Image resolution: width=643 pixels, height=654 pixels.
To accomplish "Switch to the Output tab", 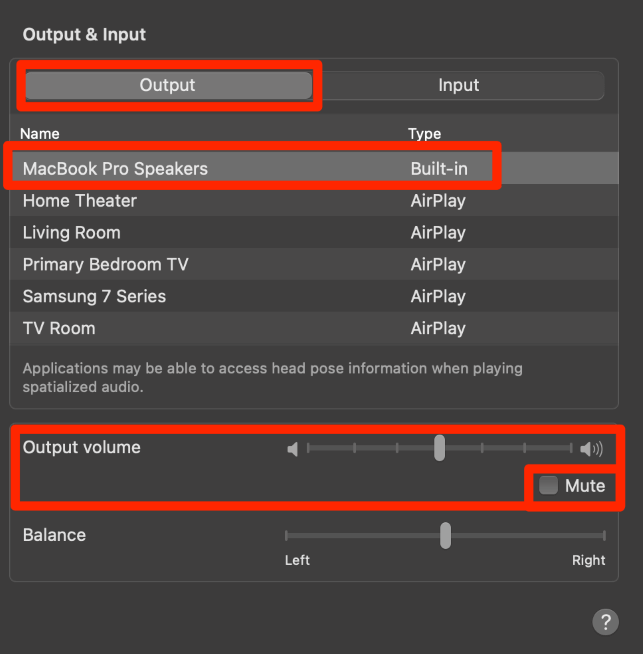I will click(x=168, y=85).
